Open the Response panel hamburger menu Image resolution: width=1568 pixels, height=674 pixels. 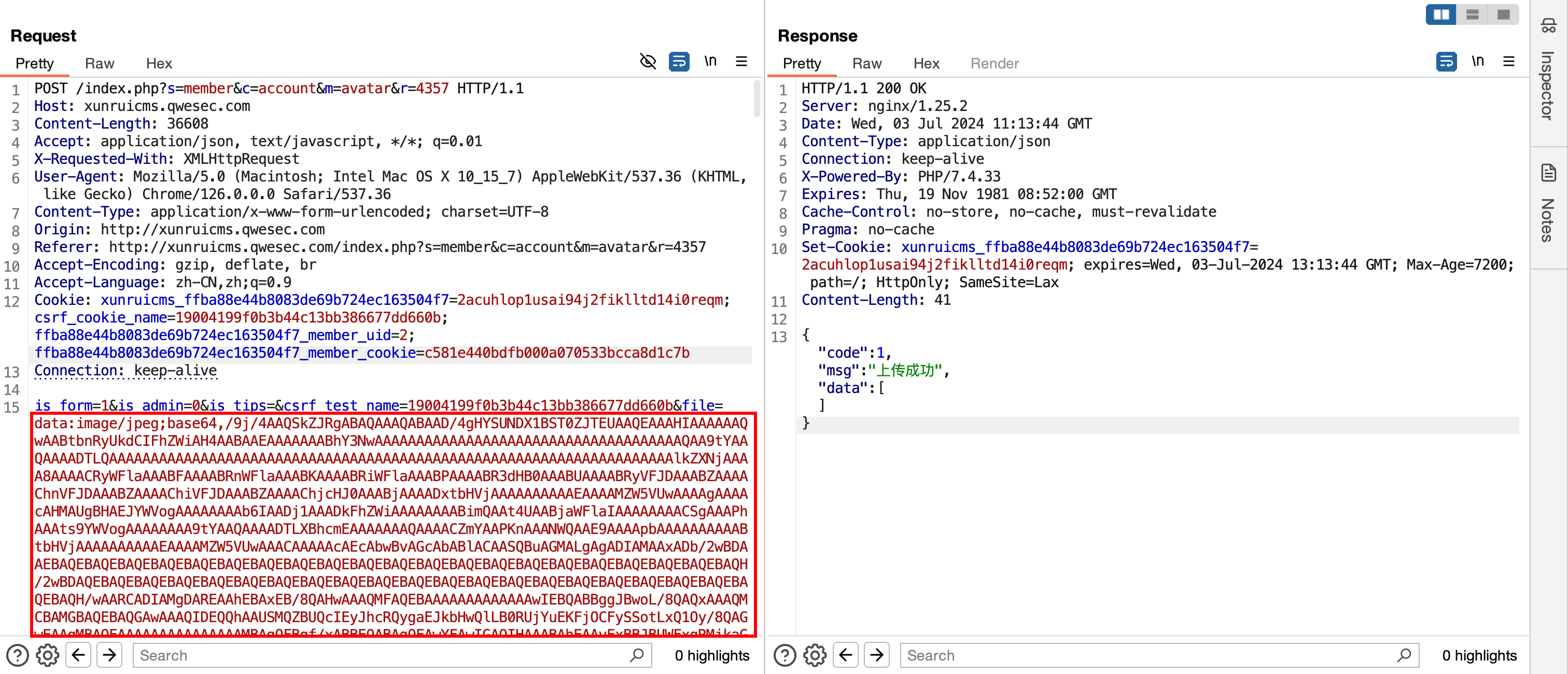pyautogui.click(x=1509, y=62)
